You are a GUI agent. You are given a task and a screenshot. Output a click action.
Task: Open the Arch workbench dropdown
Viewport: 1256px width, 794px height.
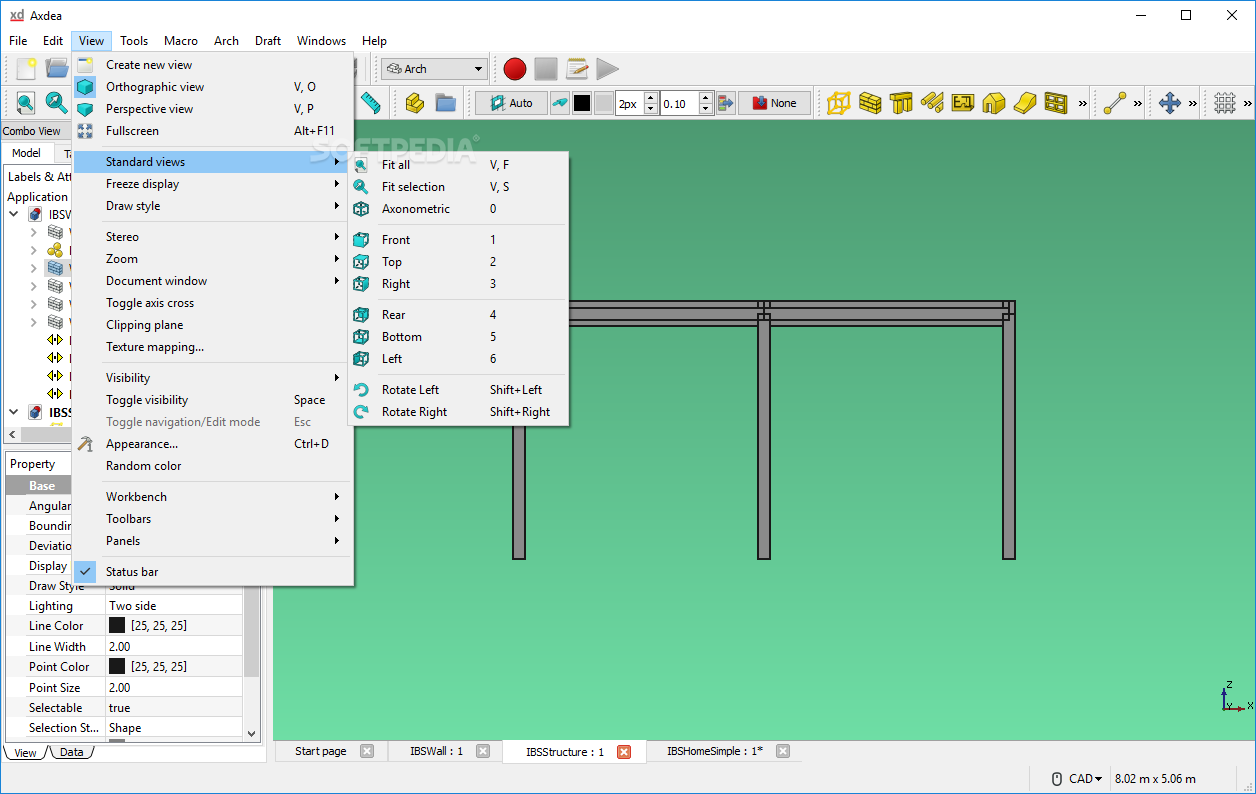pos(433,69)
